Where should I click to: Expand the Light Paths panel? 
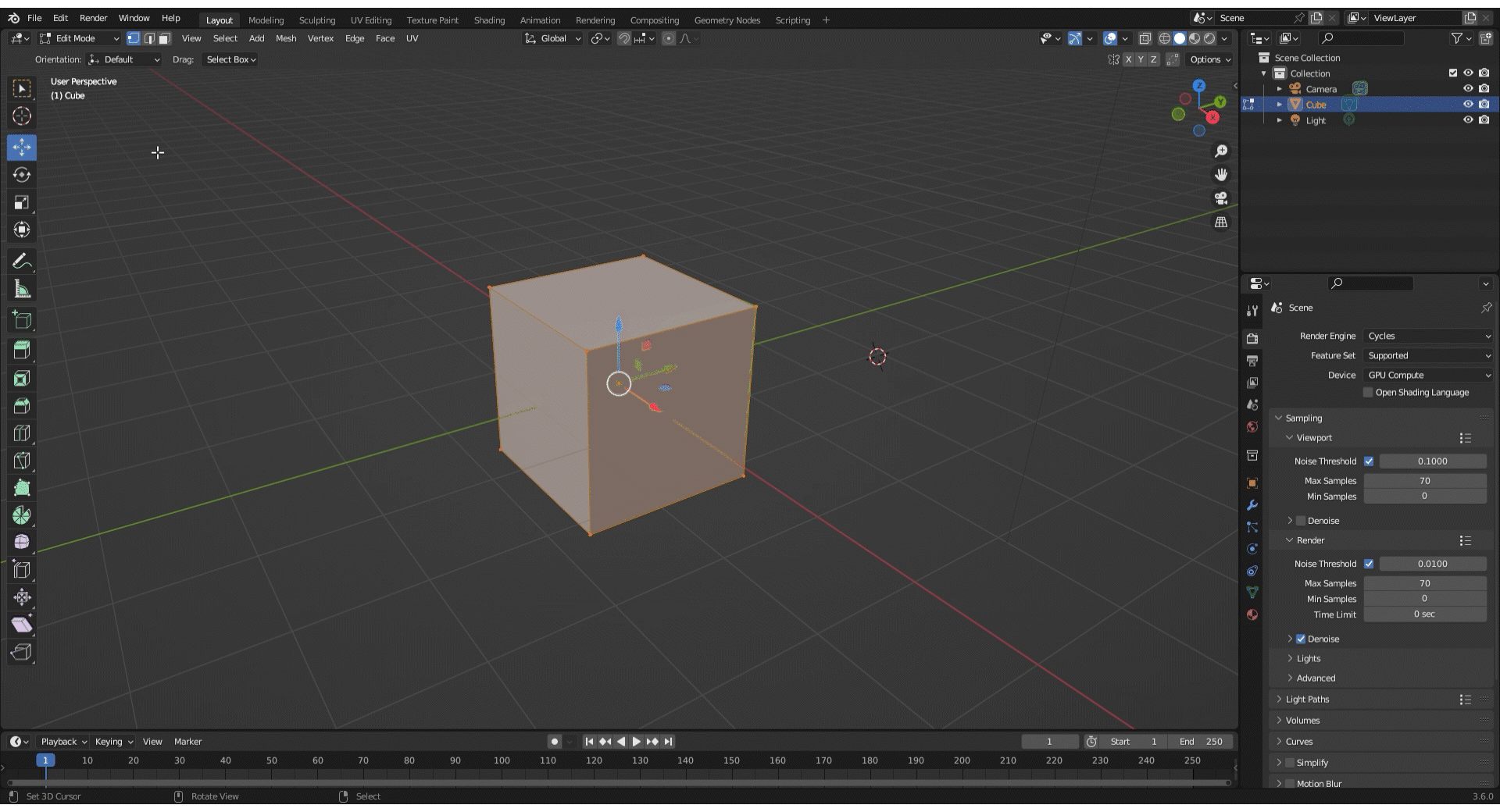[1307, 700]
